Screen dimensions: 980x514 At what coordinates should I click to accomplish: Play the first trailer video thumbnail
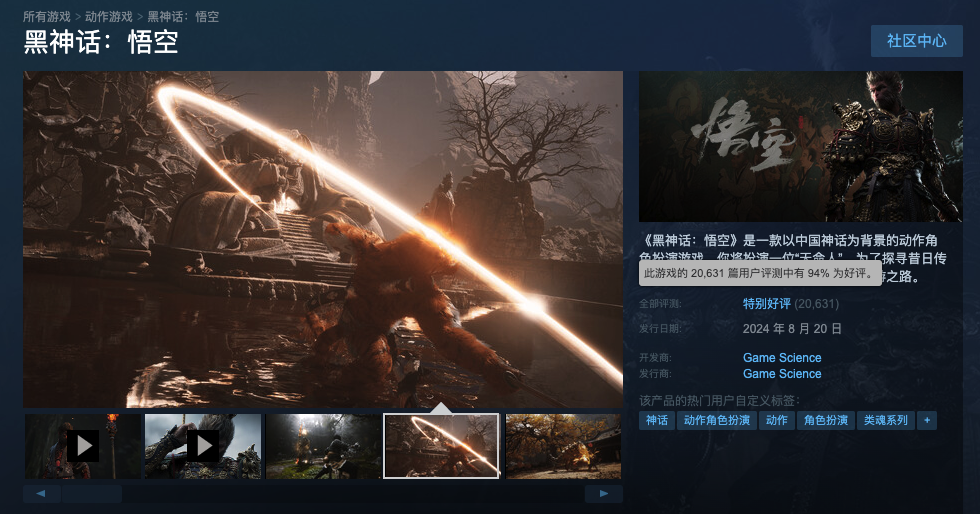coord(83,446)
